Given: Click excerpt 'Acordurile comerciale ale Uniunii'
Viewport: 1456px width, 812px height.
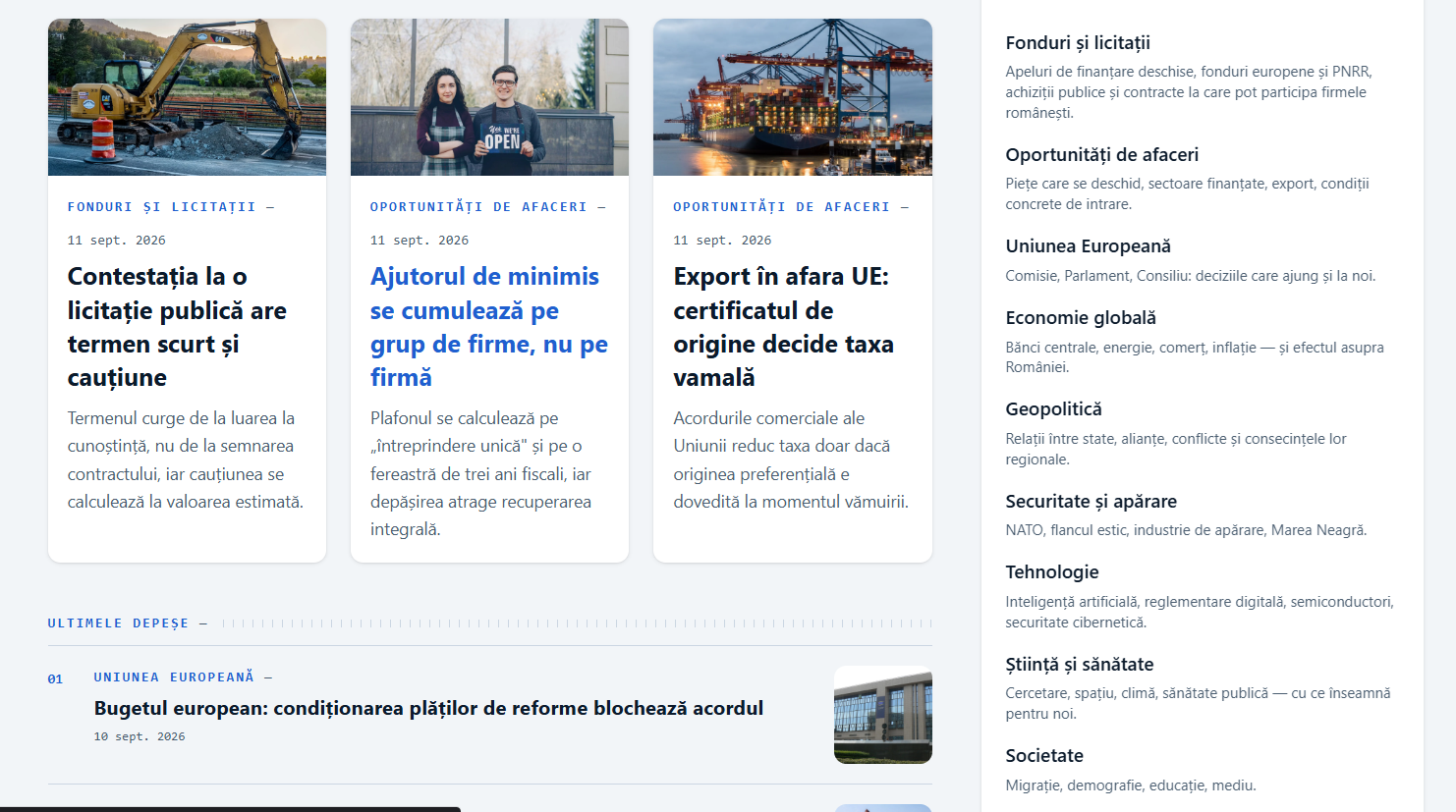Looking at the screenshot, I should (791, 460).
